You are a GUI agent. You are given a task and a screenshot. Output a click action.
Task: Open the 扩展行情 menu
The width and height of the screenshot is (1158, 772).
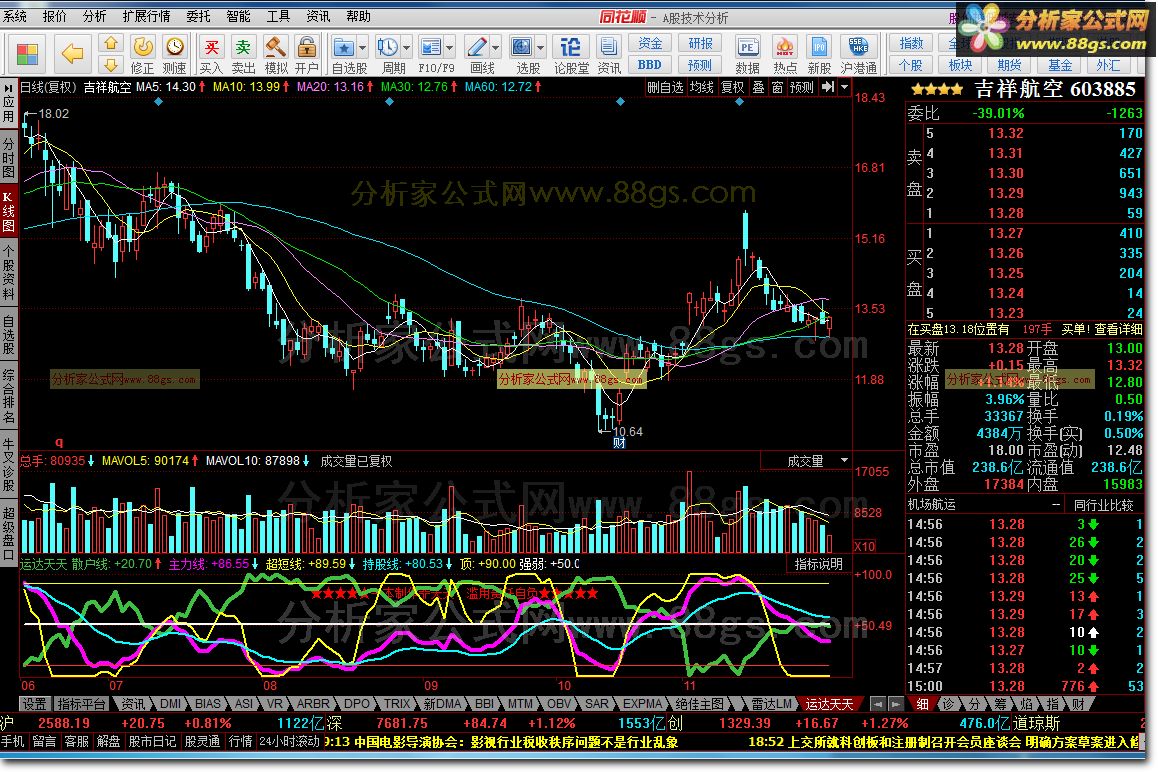pyautogui.click(x=146, y=16)
